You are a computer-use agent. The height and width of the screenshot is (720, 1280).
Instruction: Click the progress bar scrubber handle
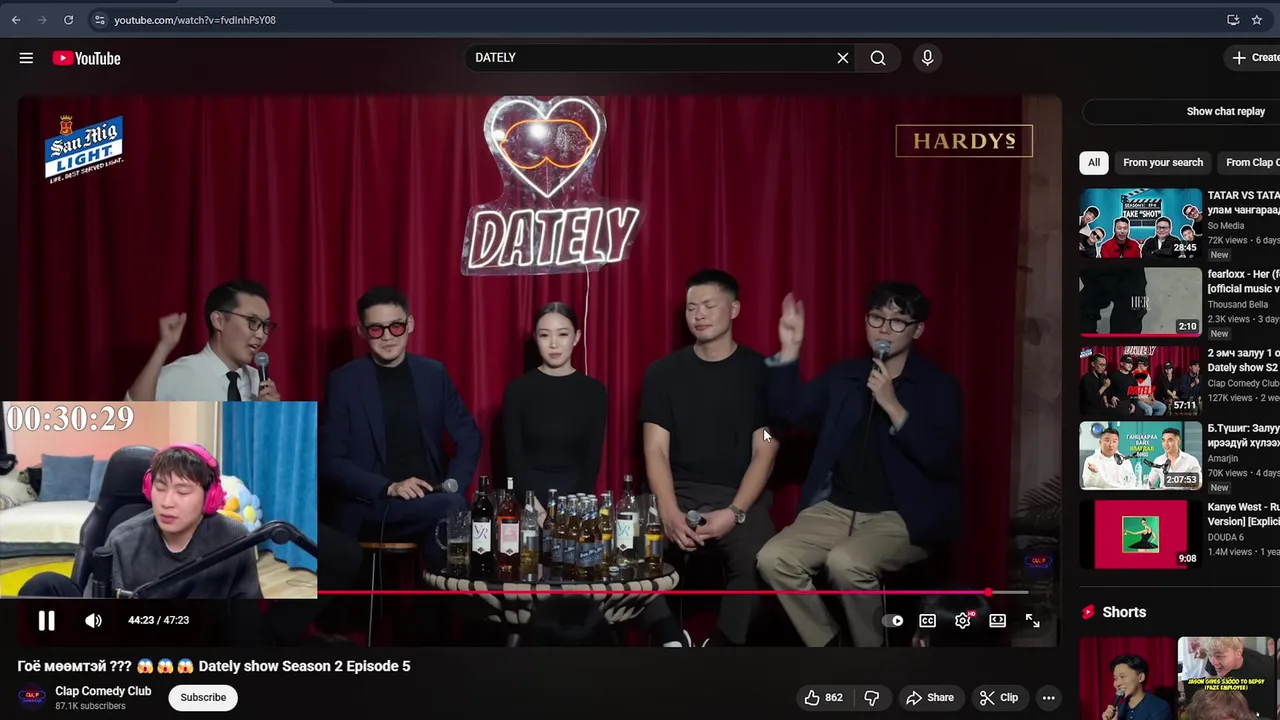988,593
